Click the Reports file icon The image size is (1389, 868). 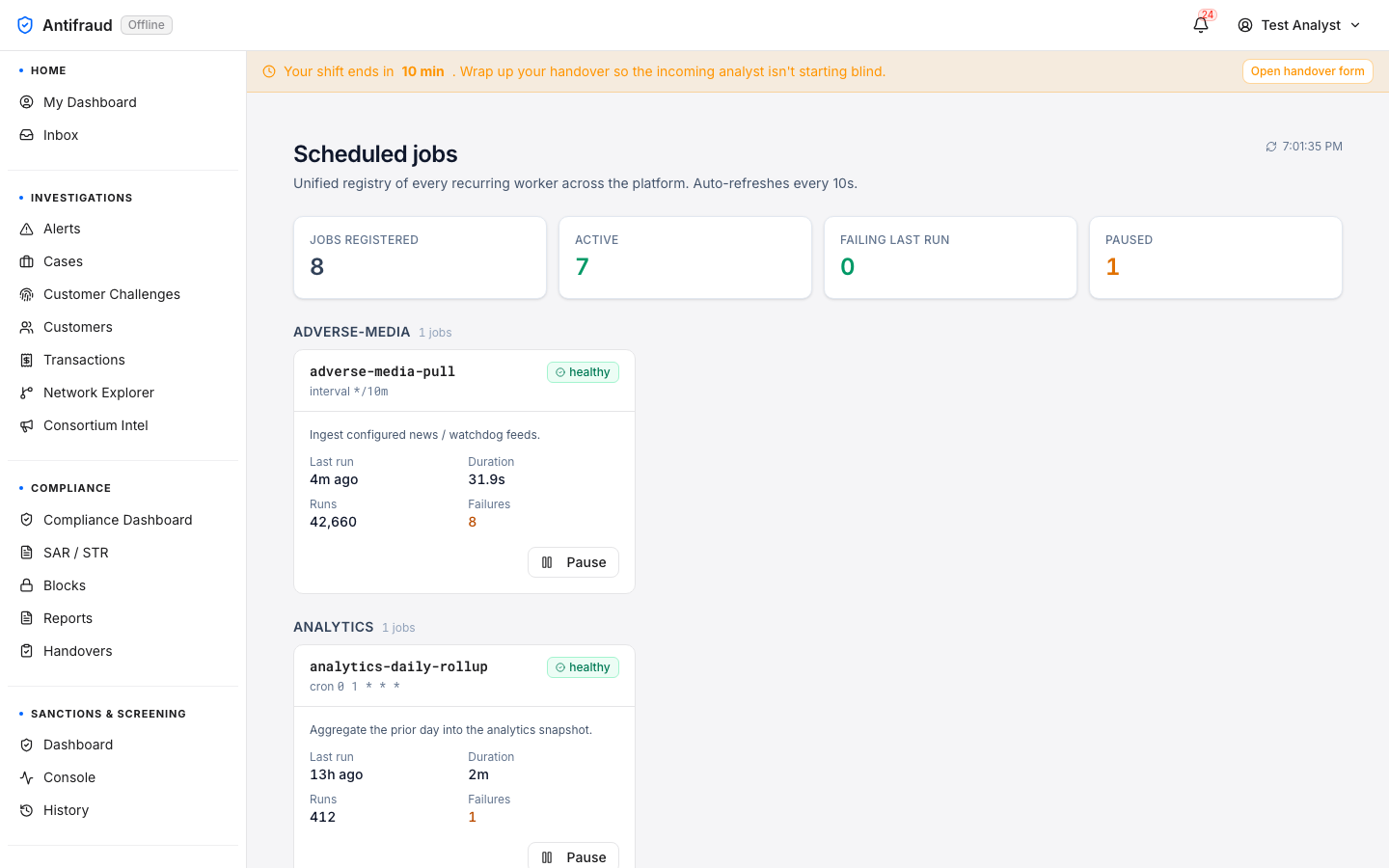27,618
